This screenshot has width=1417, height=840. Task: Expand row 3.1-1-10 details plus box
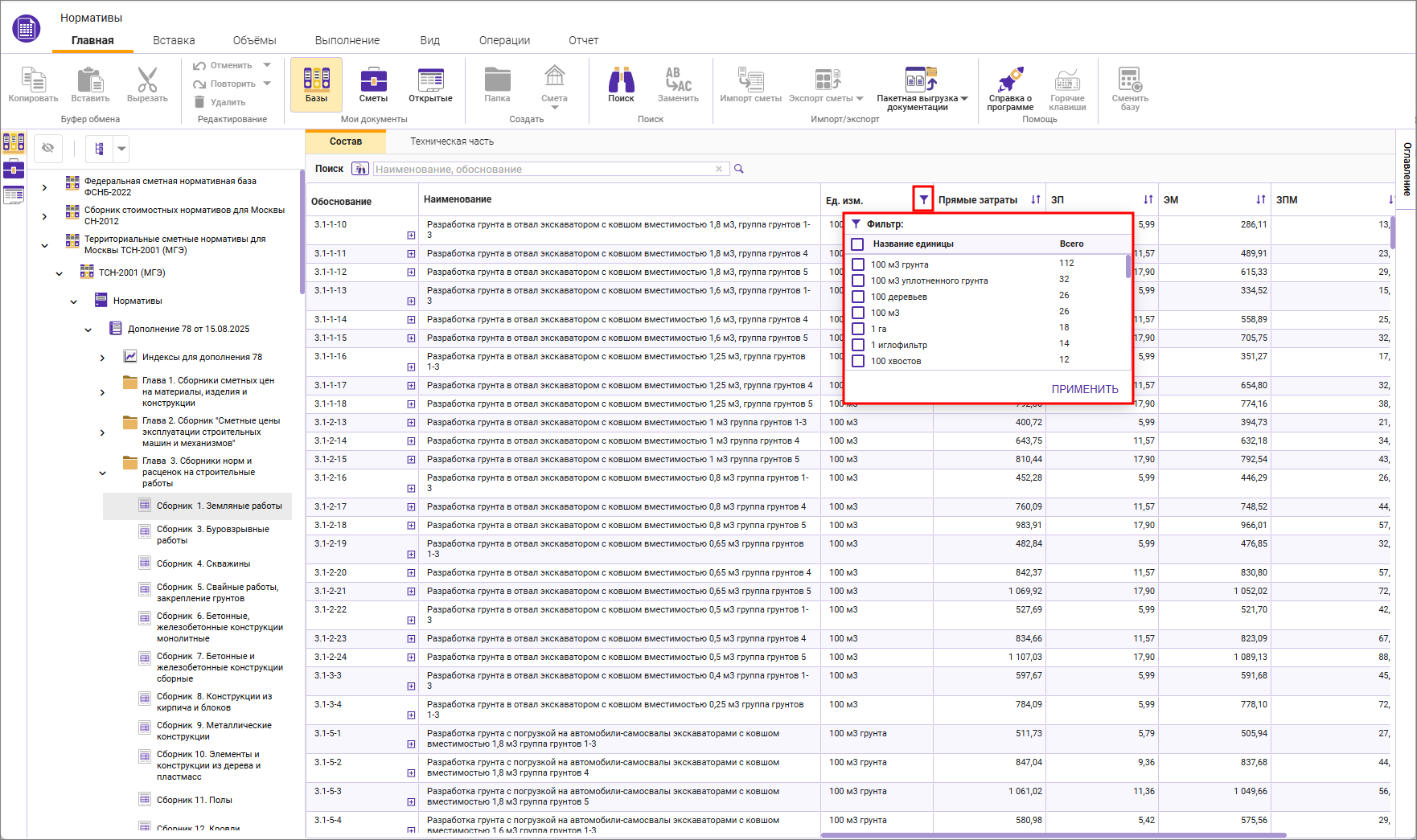point(411,236)
